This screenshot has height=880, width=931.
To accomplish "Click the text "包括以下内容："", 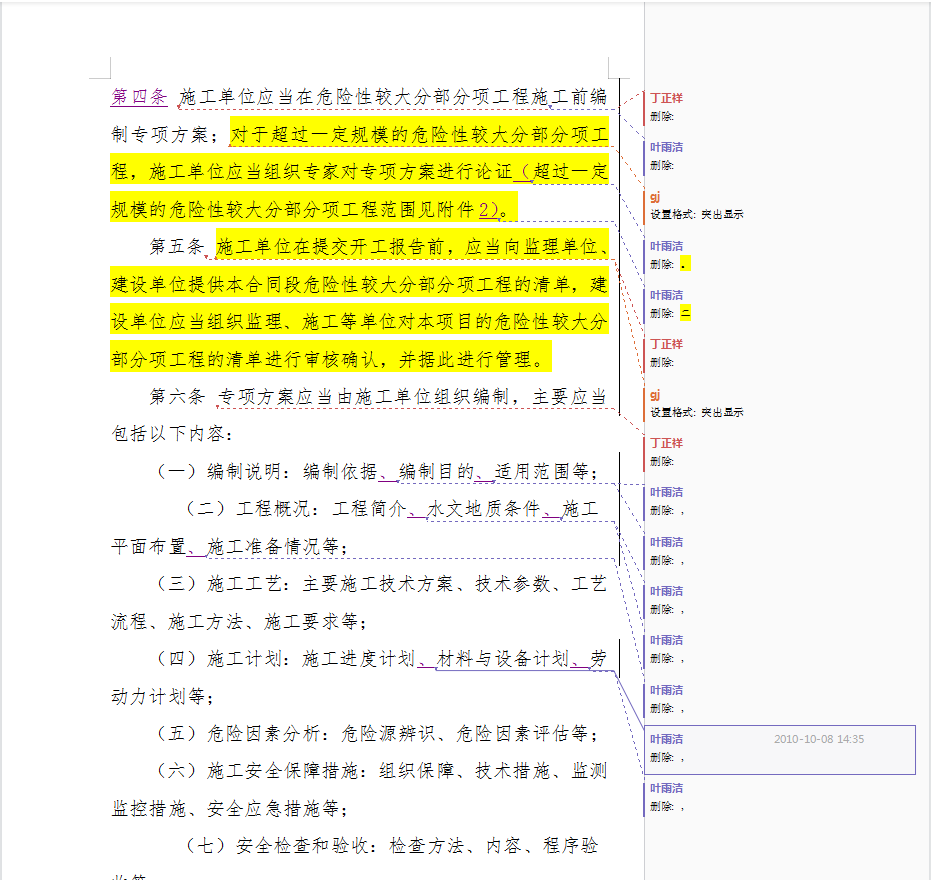I will [x=172, y=433].
